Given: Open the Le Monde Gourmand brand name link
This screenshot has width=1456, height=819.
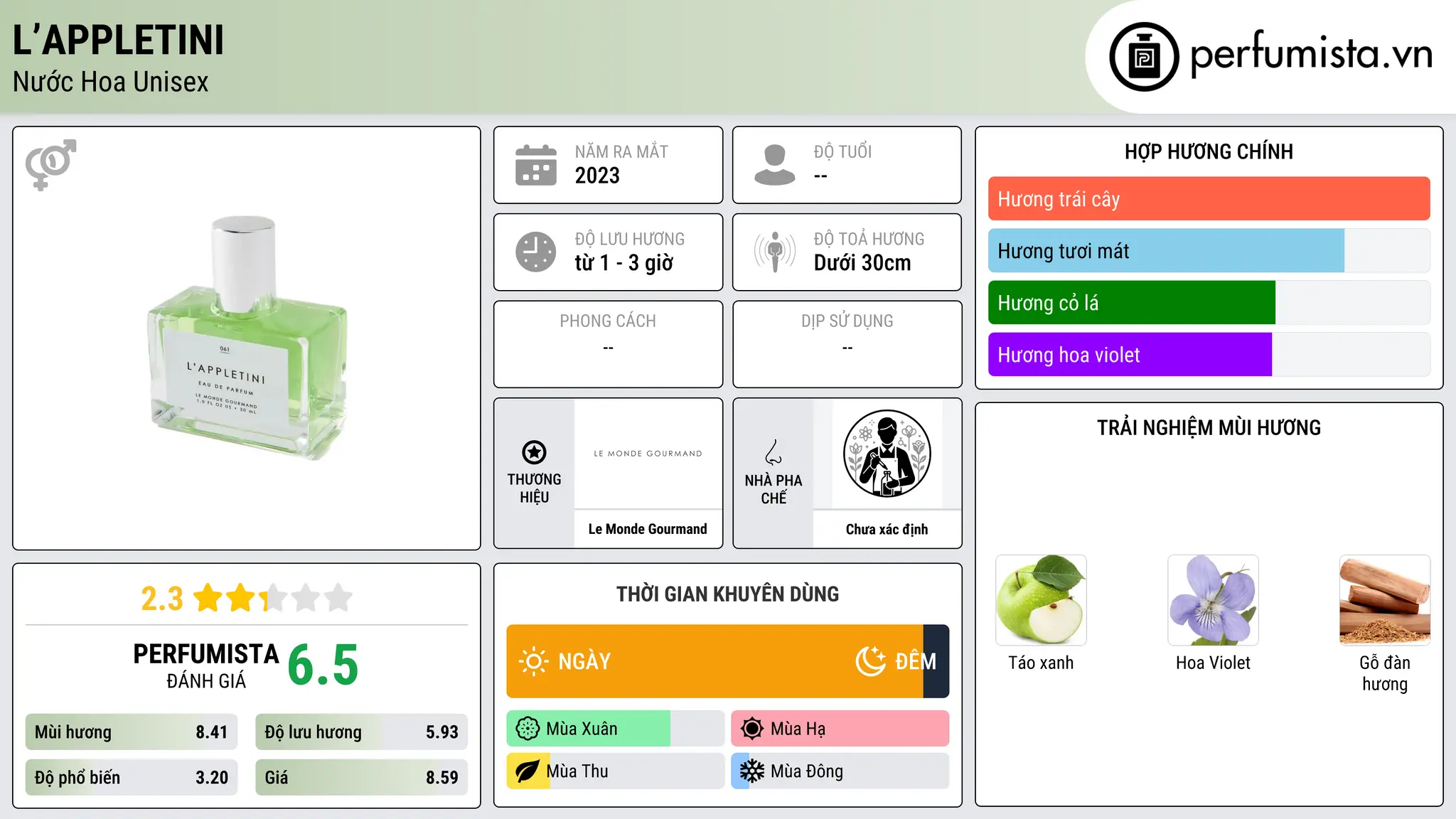Looking at the screenshot, I should tap(648, 529).
